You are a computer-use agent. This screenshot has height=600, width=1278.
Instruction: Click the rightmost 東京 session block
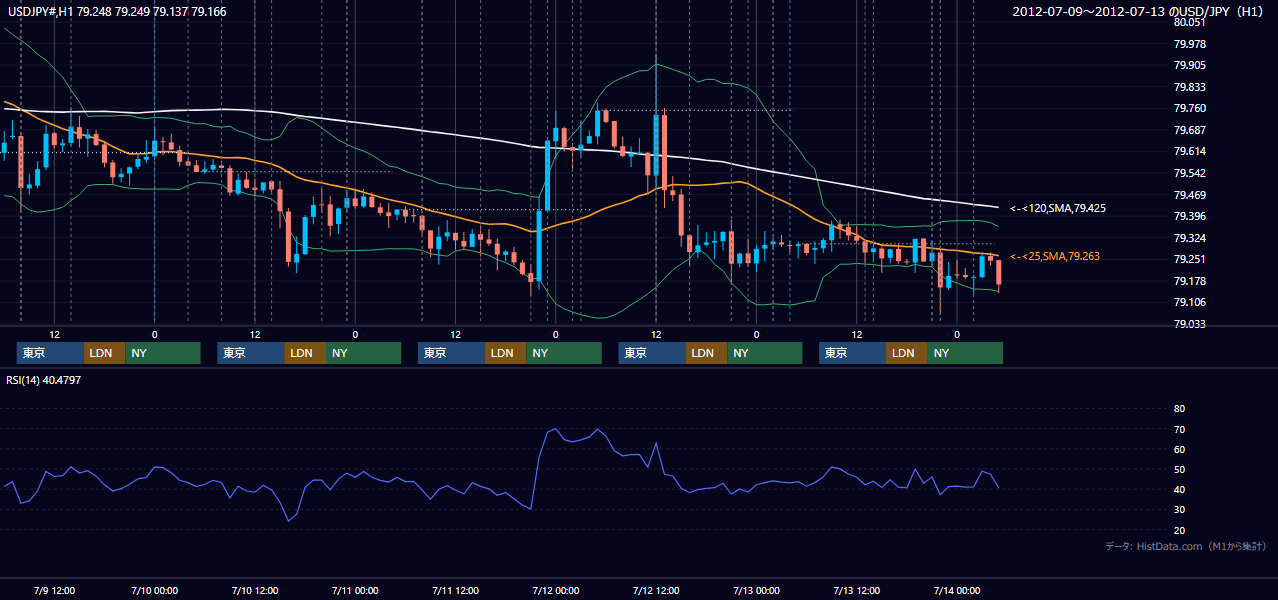(852, 353)
